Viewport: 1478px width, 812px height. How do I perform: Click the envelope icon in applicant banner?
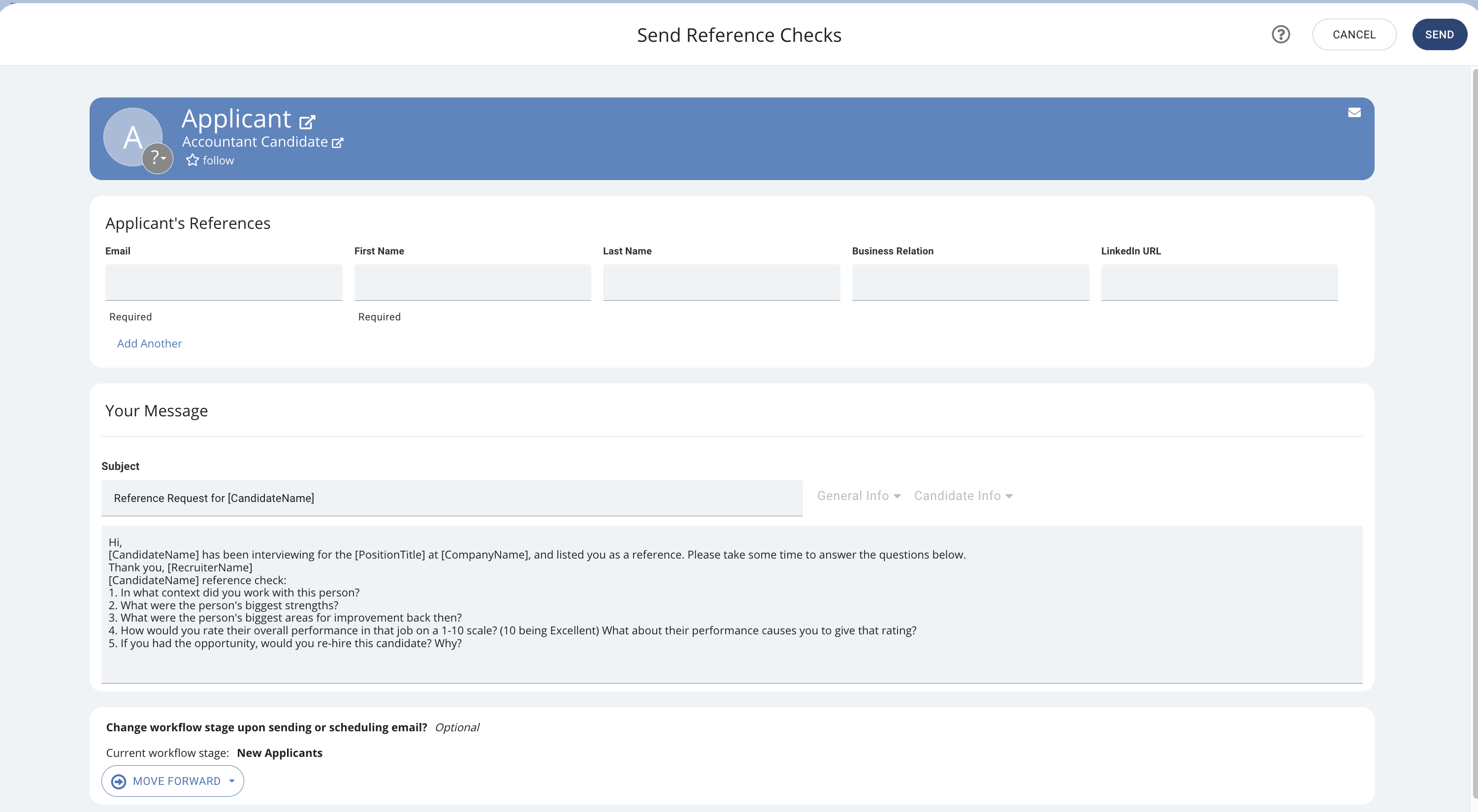point(1354,112)
